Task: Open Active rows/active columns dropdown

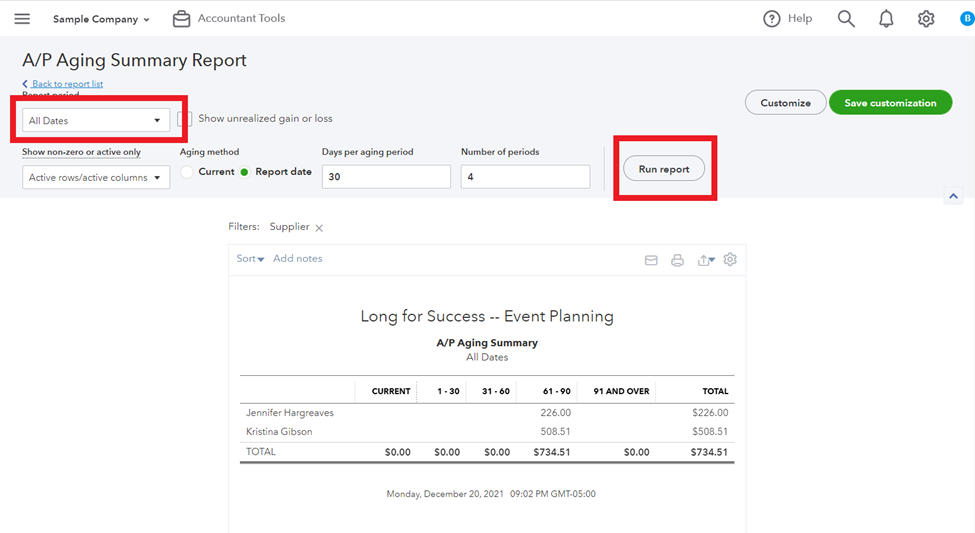Action: (x=96, y=177)
